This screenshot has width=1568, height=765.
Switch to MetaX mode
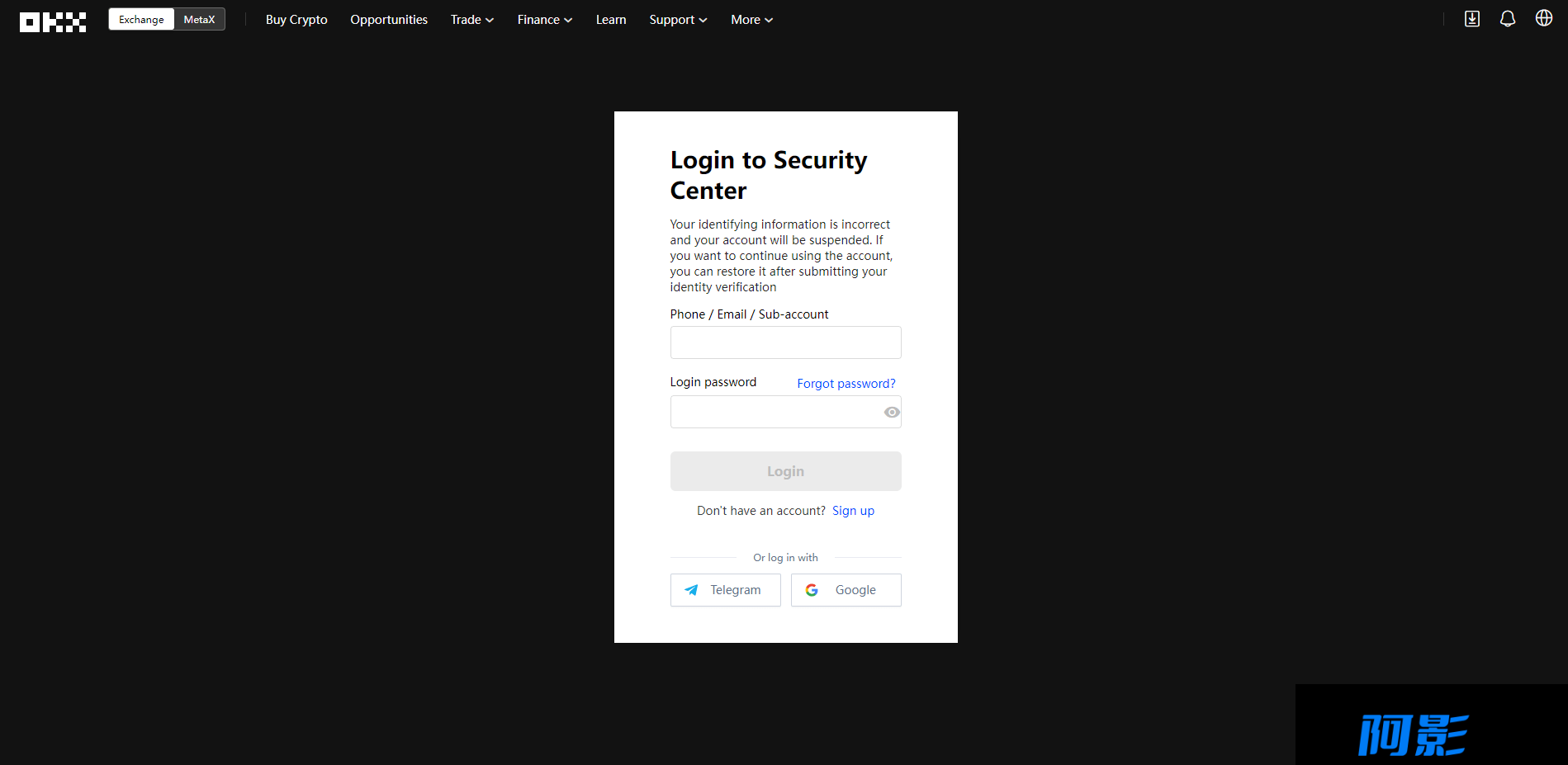click(199, 19)
